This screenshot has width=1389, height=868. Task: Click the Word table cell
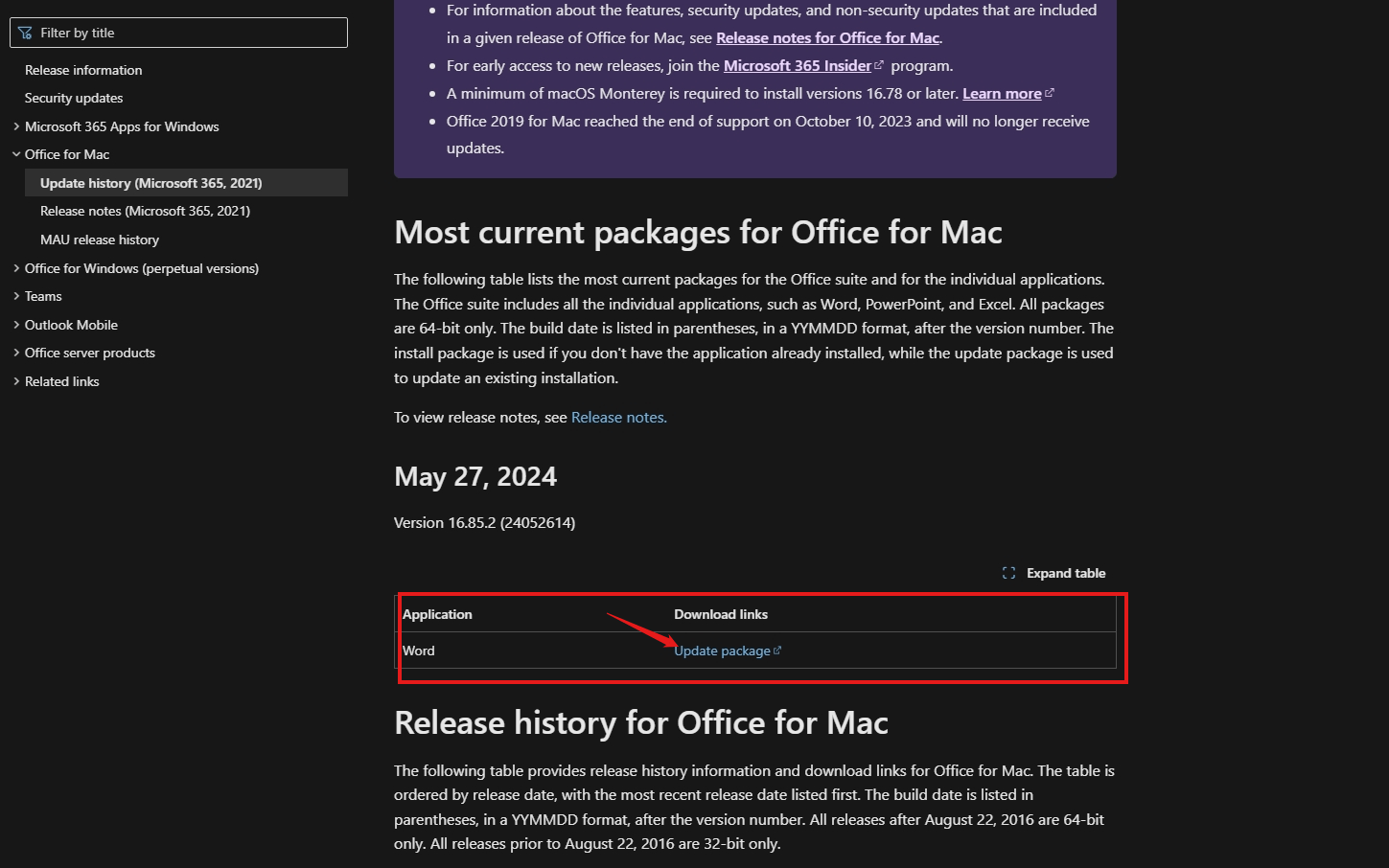pyautogui.click(x=419, y=651)
